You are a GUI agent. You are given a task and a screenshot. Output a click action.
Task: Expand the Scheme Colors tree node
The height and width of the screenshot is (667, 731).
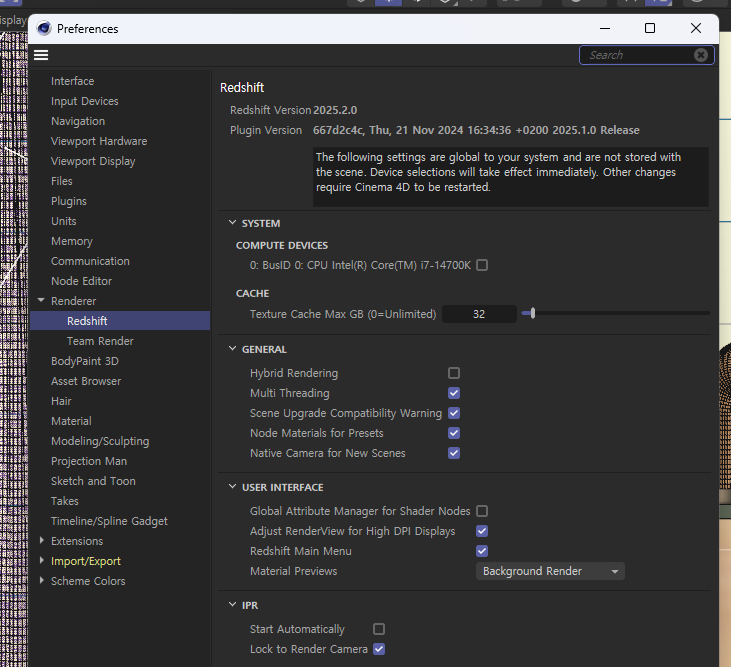tap(41, 581)
